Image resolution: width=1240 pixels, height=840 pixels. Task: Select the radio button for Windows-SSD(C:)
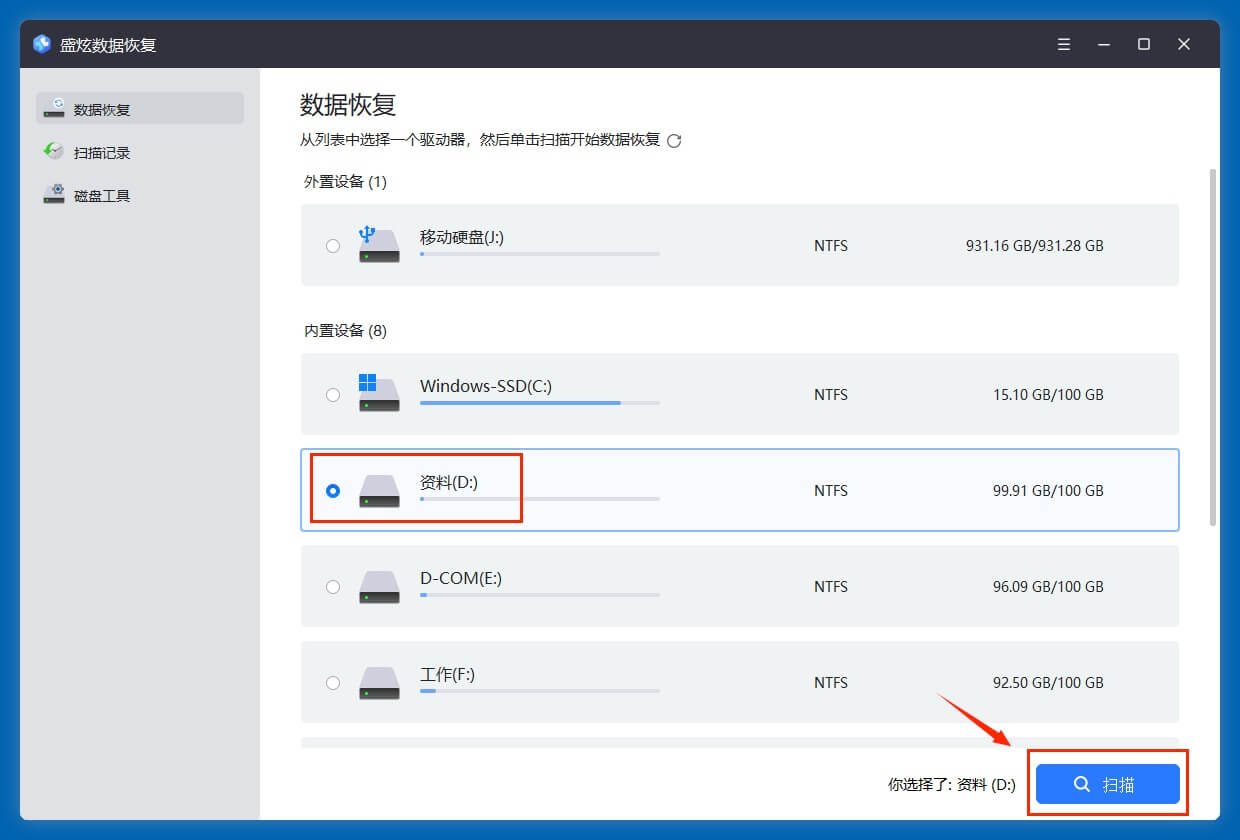tap(333, 394)
